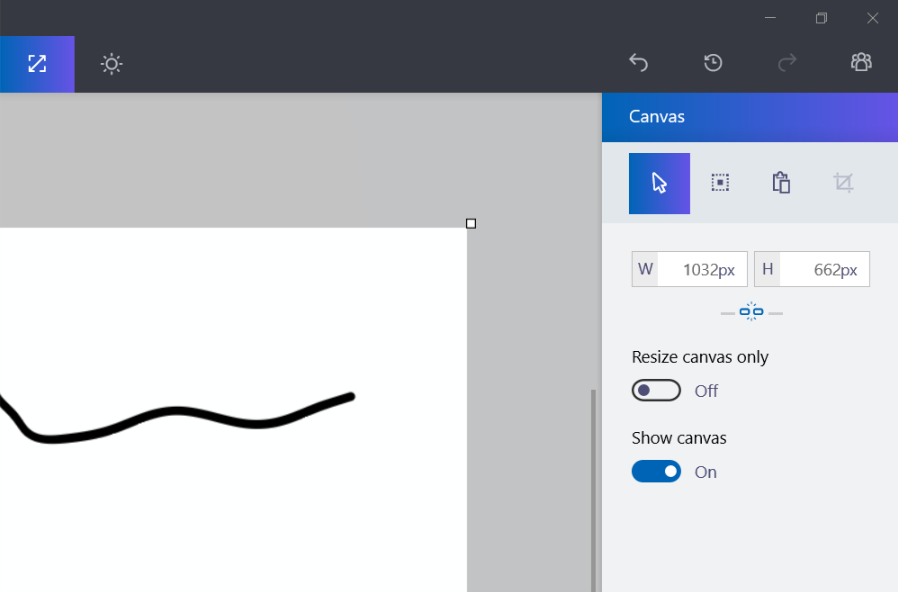Click the canvas width field
898x592 pixels.
(701, 269)
